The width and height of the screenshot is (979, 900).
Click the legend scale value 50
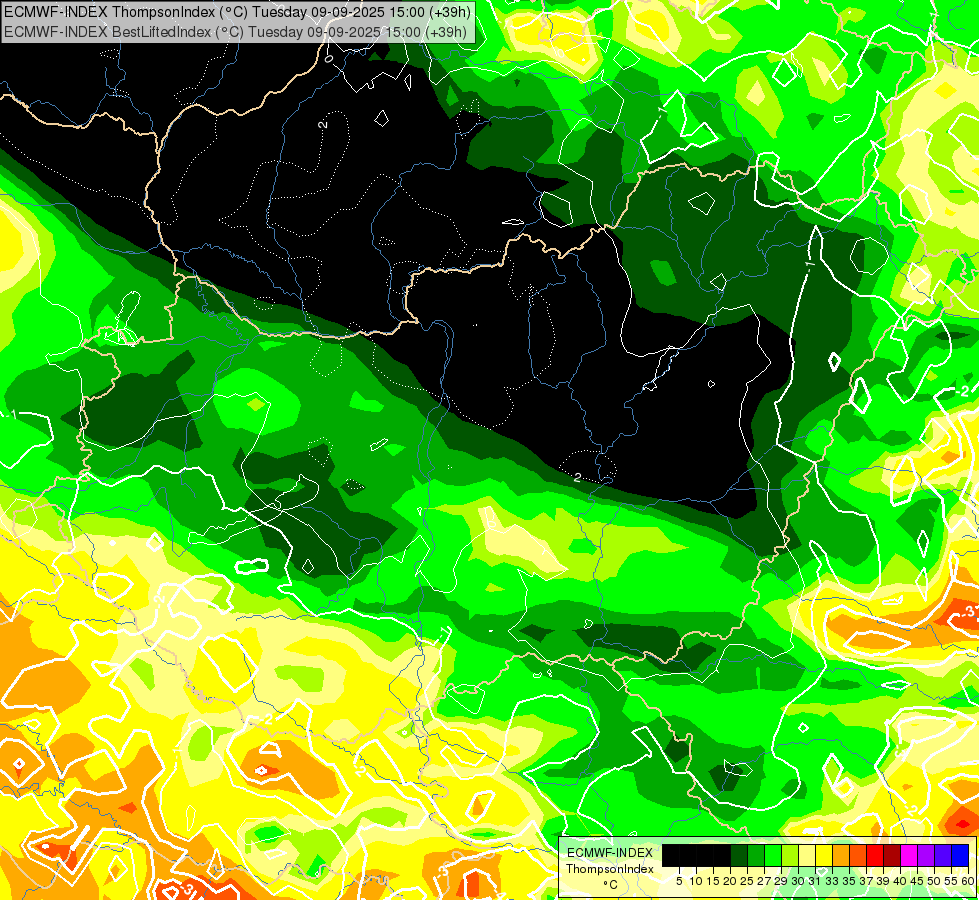(934, 881)
